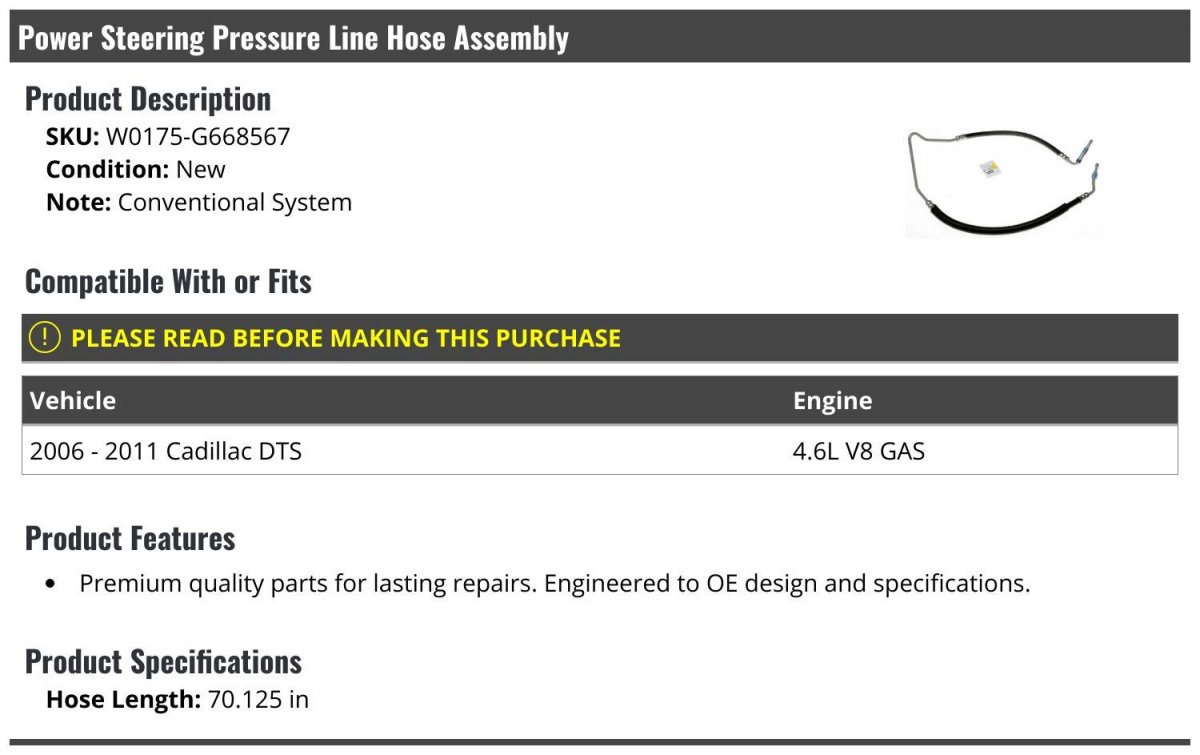Click the Compatible With or Fits heading
Image resolution: width=1200 pixels, height=755 pixels.
pyautogui.click(x=168, y=282)
